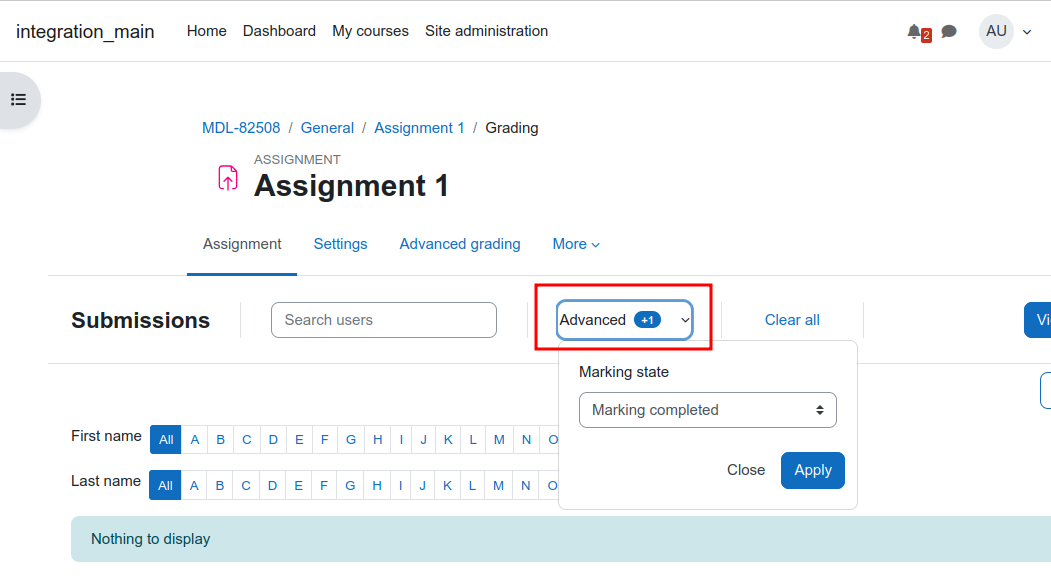This screenshot has width=1051, height=587.
Task: Open the Dashboard page
Action: click(279, 31)
